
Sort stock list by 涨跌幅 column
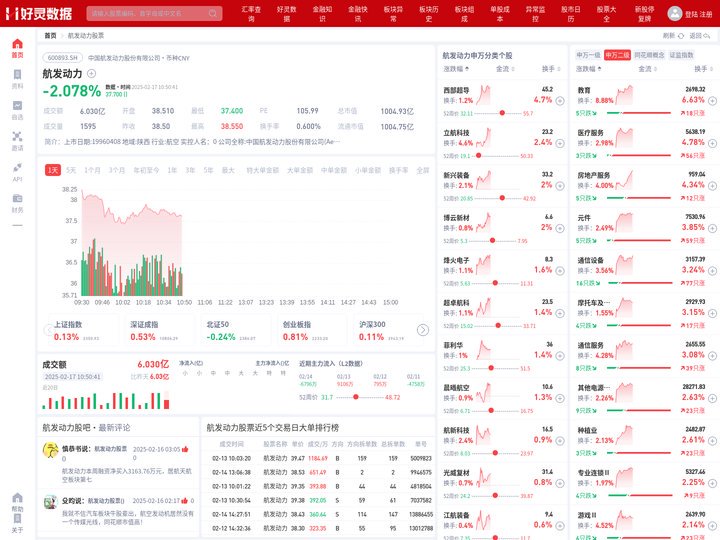(456, 69)
